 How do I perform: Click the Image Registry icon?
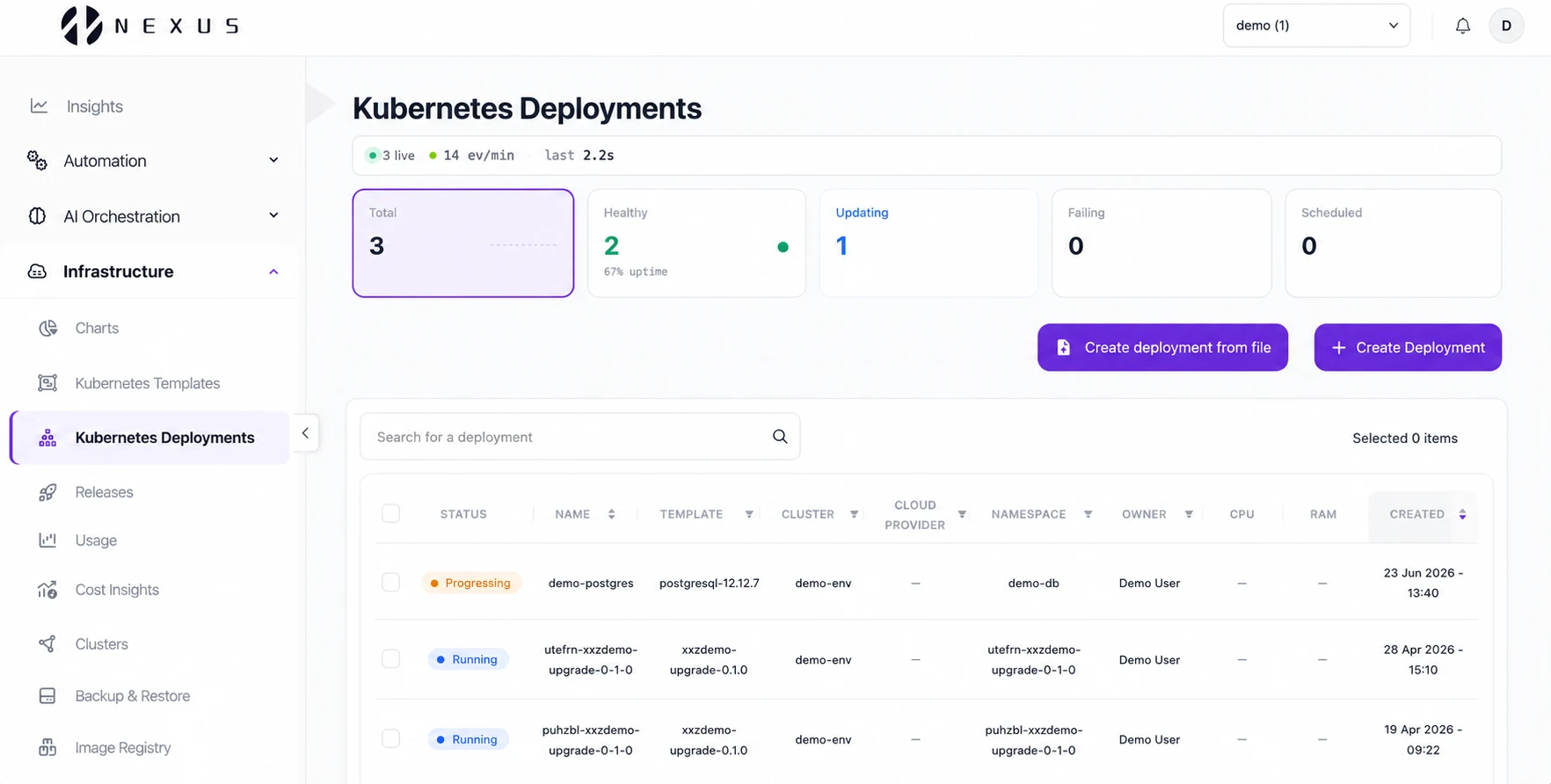[x=47, y=748]
